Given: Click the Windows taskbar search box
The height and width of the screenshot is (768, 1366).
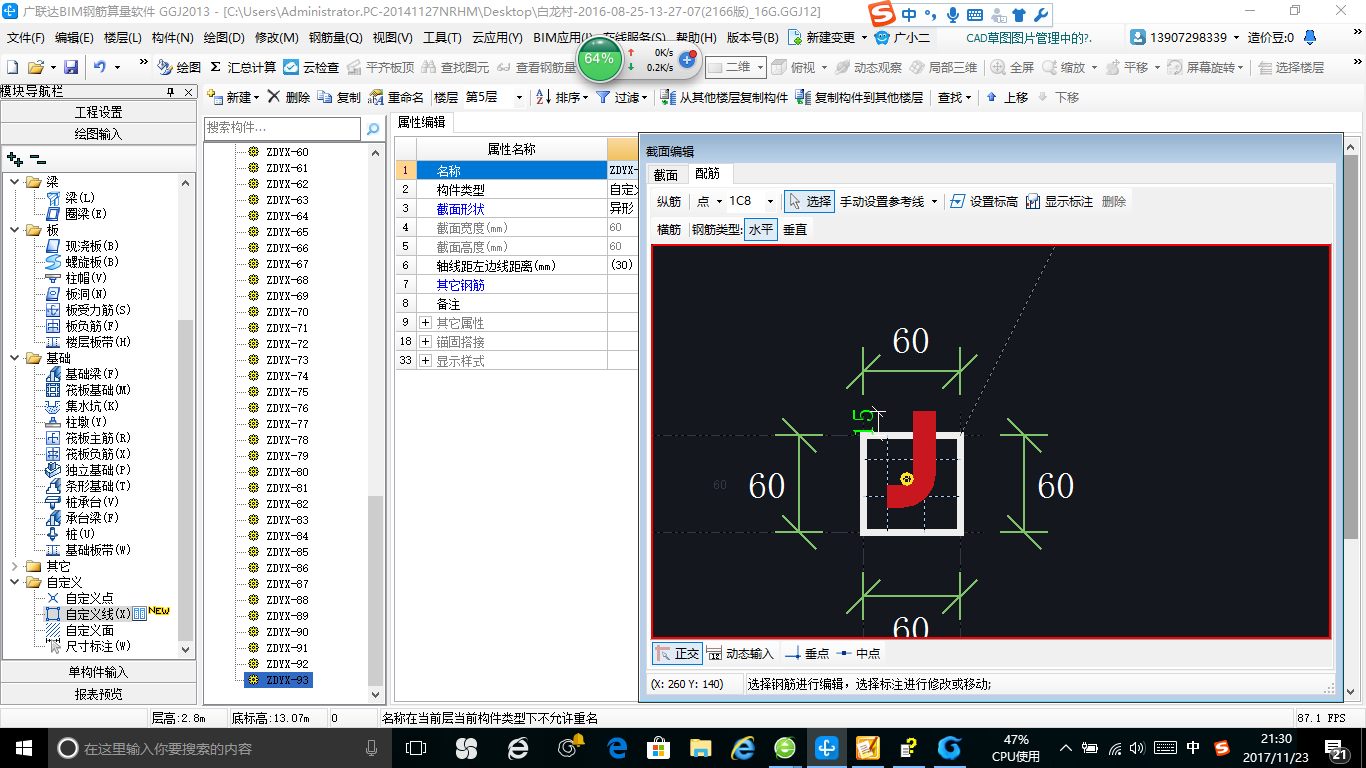Looking at the screenshot, I should (x=219, y=748).
